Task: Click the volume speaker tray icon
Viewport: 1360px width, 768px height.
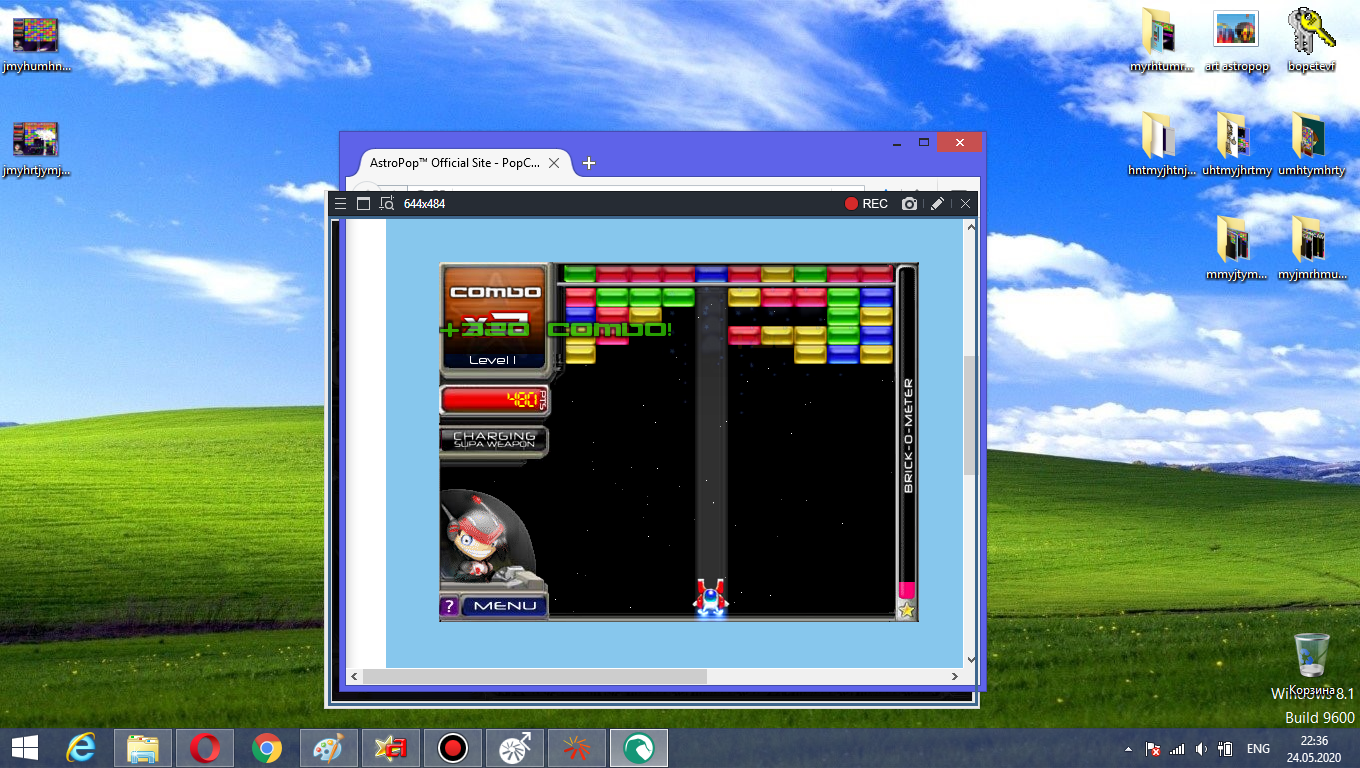Action: [x=1201, y=749]
